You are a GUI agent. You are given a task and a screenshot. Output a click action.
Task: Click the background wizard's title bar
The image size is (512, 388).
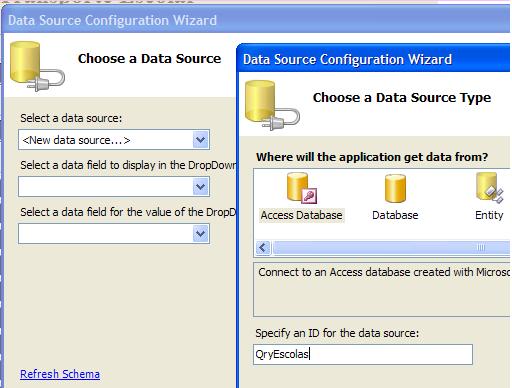tap(255, 20)
